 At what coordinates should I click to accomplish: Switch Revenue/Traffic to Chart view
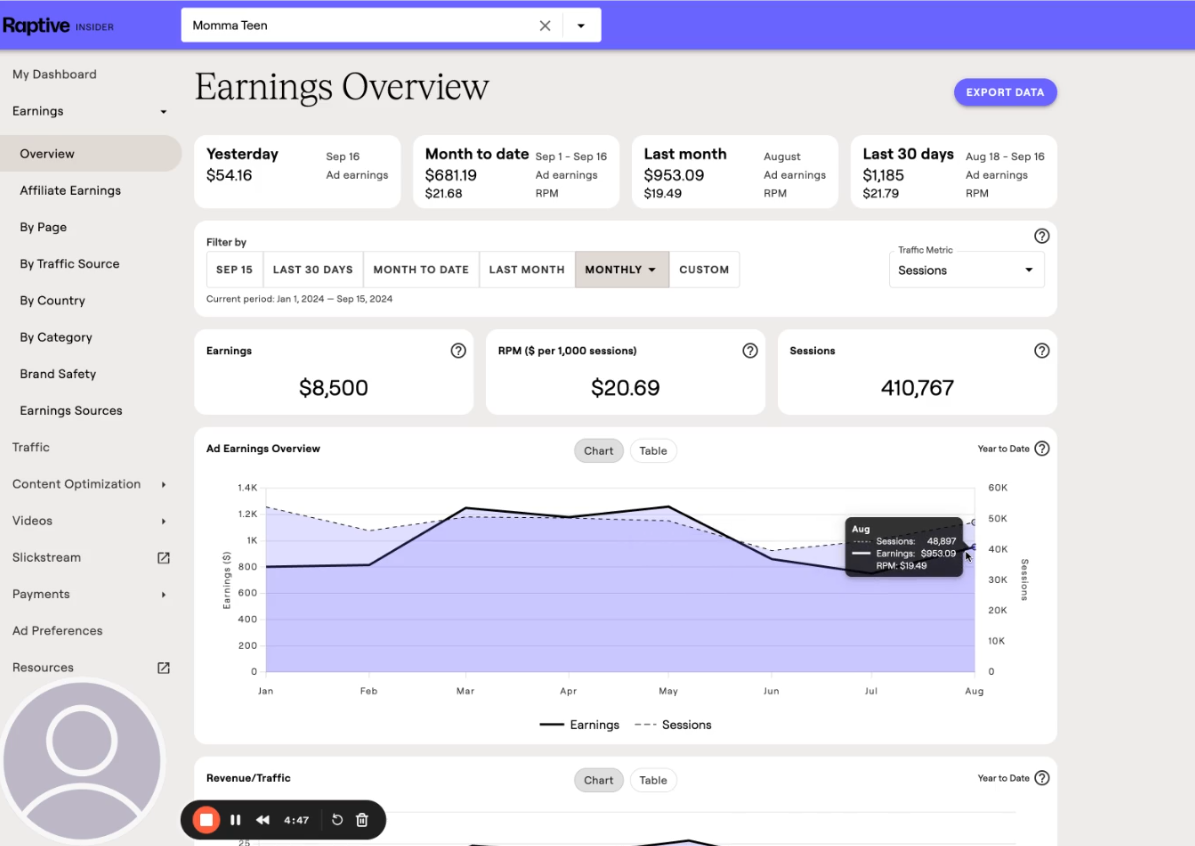(598, 780)
